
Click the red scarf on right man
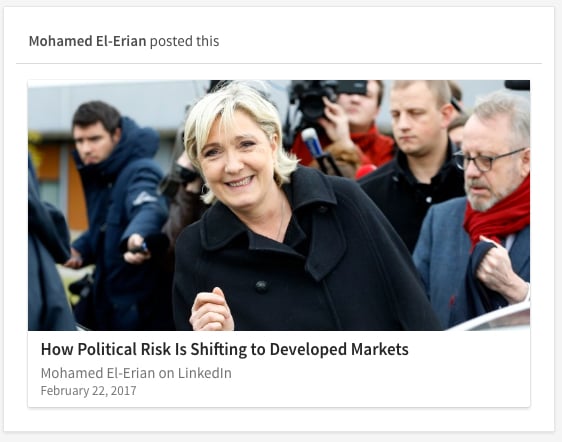coord(498,215)
